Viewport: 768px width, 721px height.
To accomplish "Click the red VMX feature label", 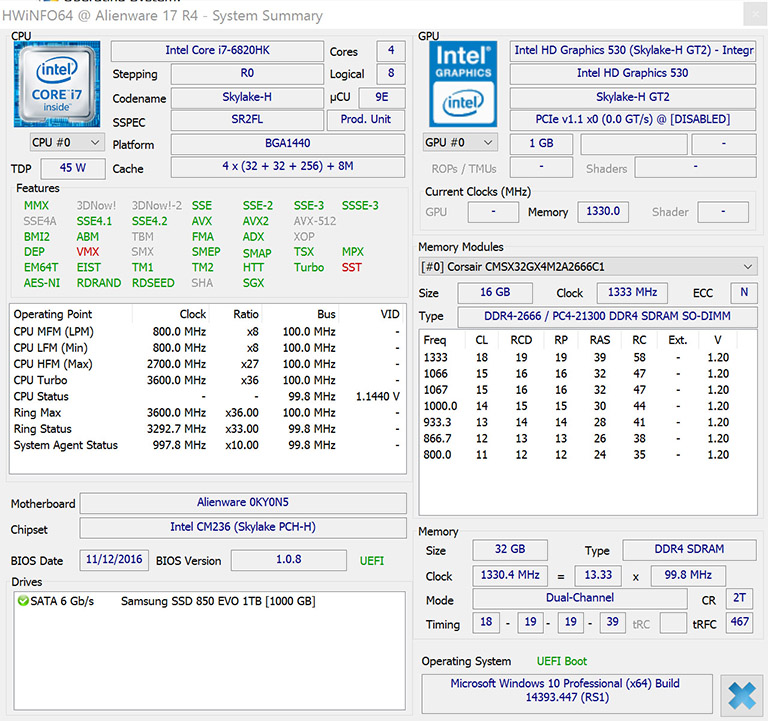I will (x=88, y=252).
